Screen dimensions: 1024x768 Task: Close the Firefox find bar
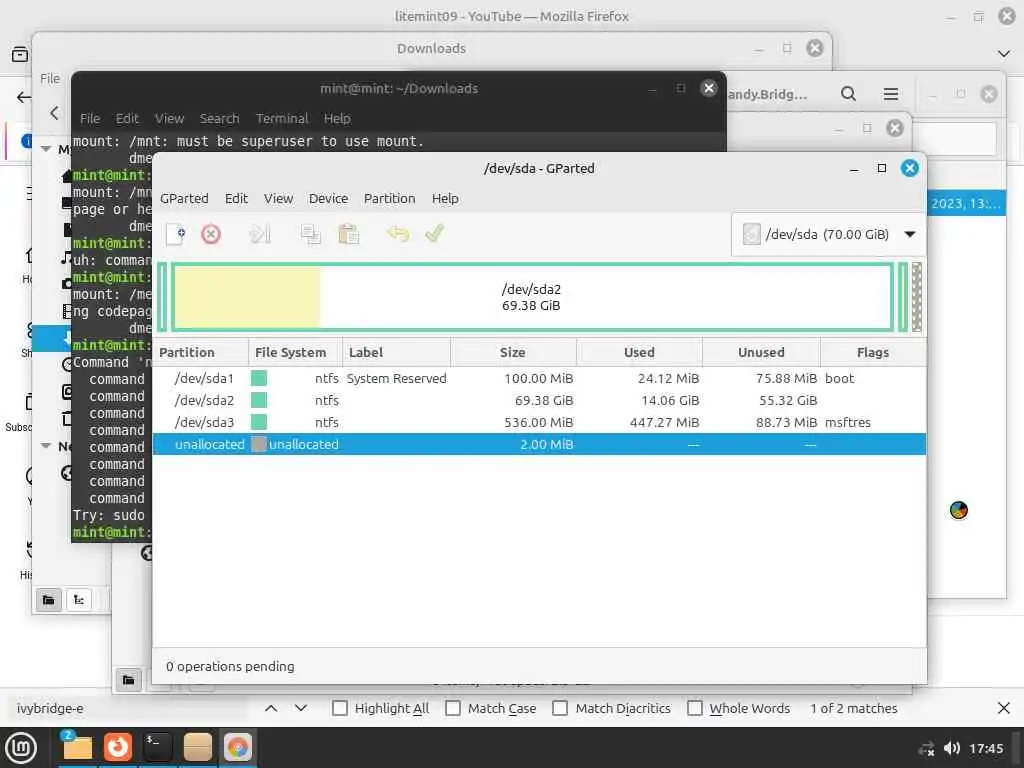1004,708
